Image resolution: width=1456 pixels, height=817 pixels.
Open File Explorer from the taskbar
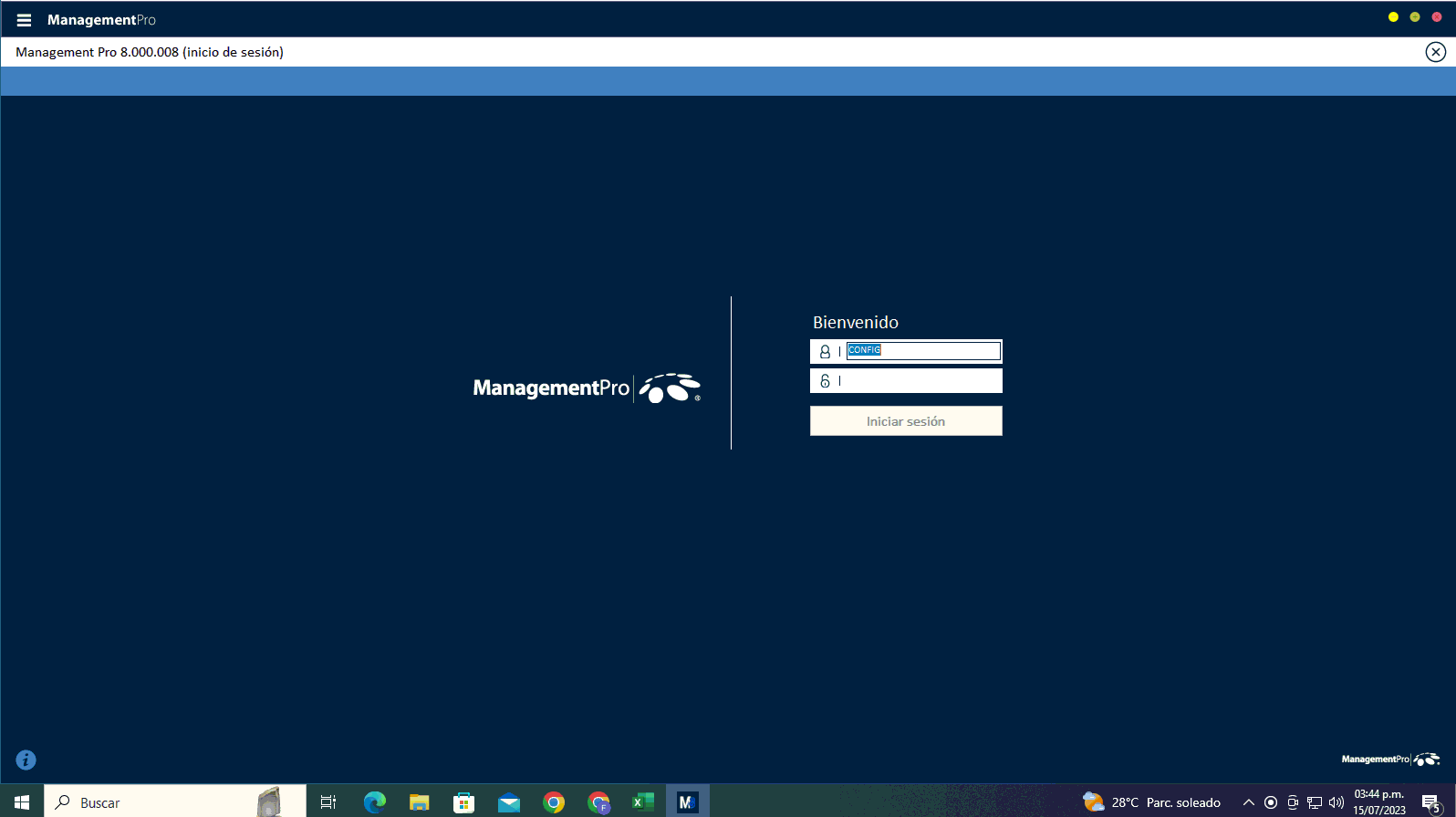pyautogui.click(x=419, y=802)
